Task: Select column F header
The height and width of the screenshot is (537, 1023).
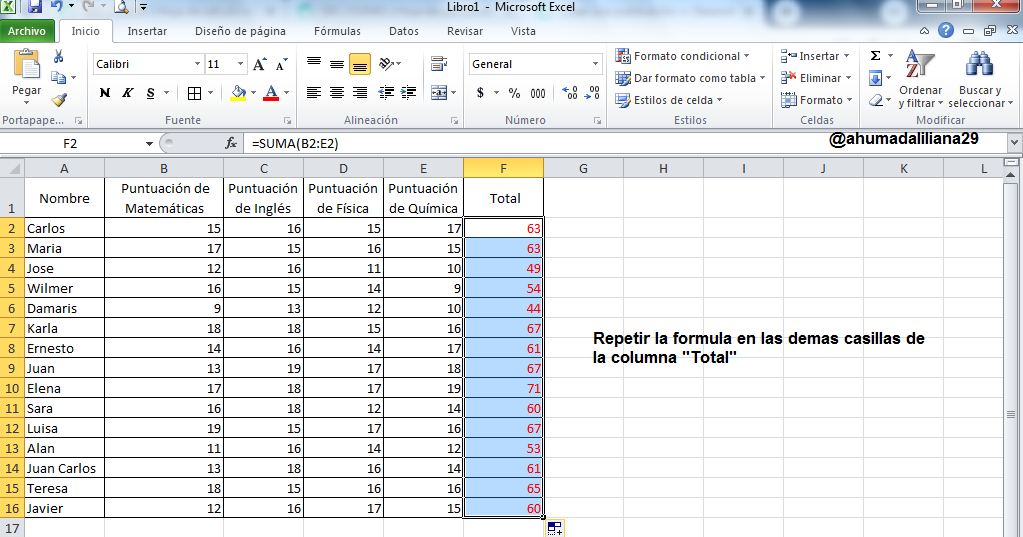Action: (x=504, y=168)
